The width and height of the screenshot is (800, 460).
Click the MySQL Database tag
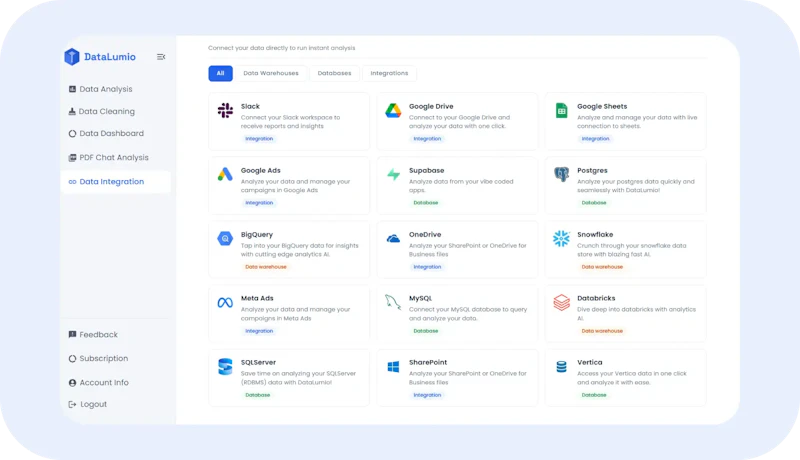(x=426, y=331)
